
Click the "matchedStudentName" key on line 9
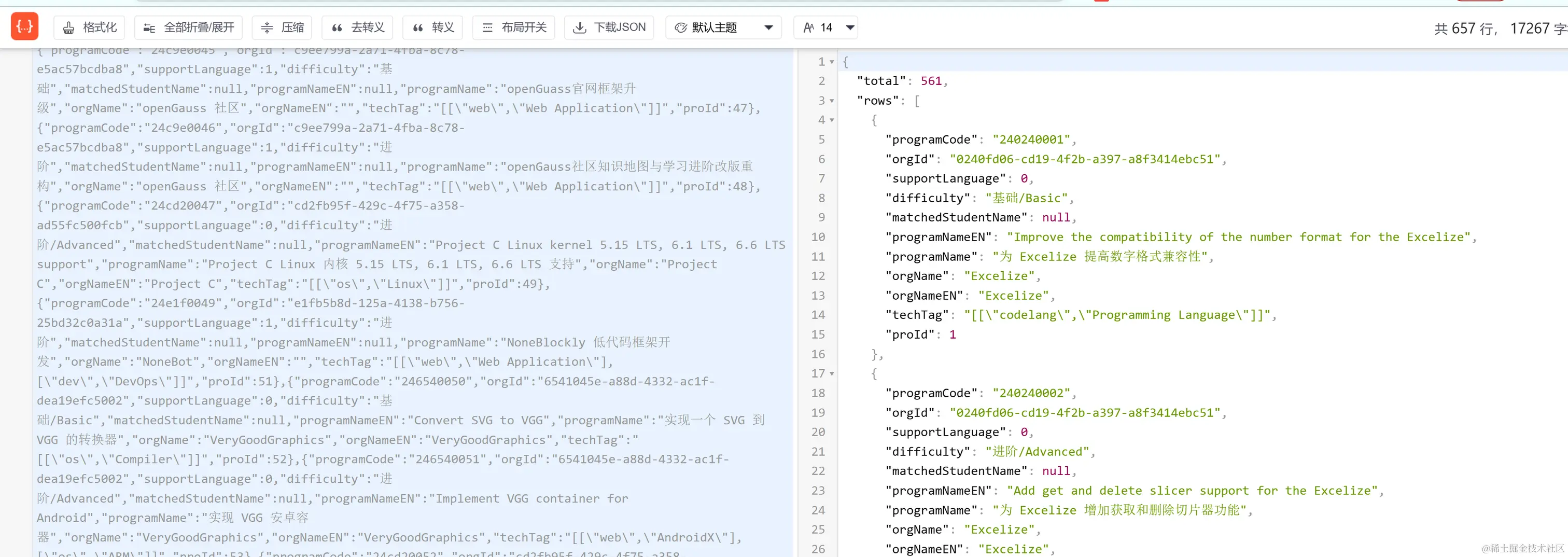point(956,217)
